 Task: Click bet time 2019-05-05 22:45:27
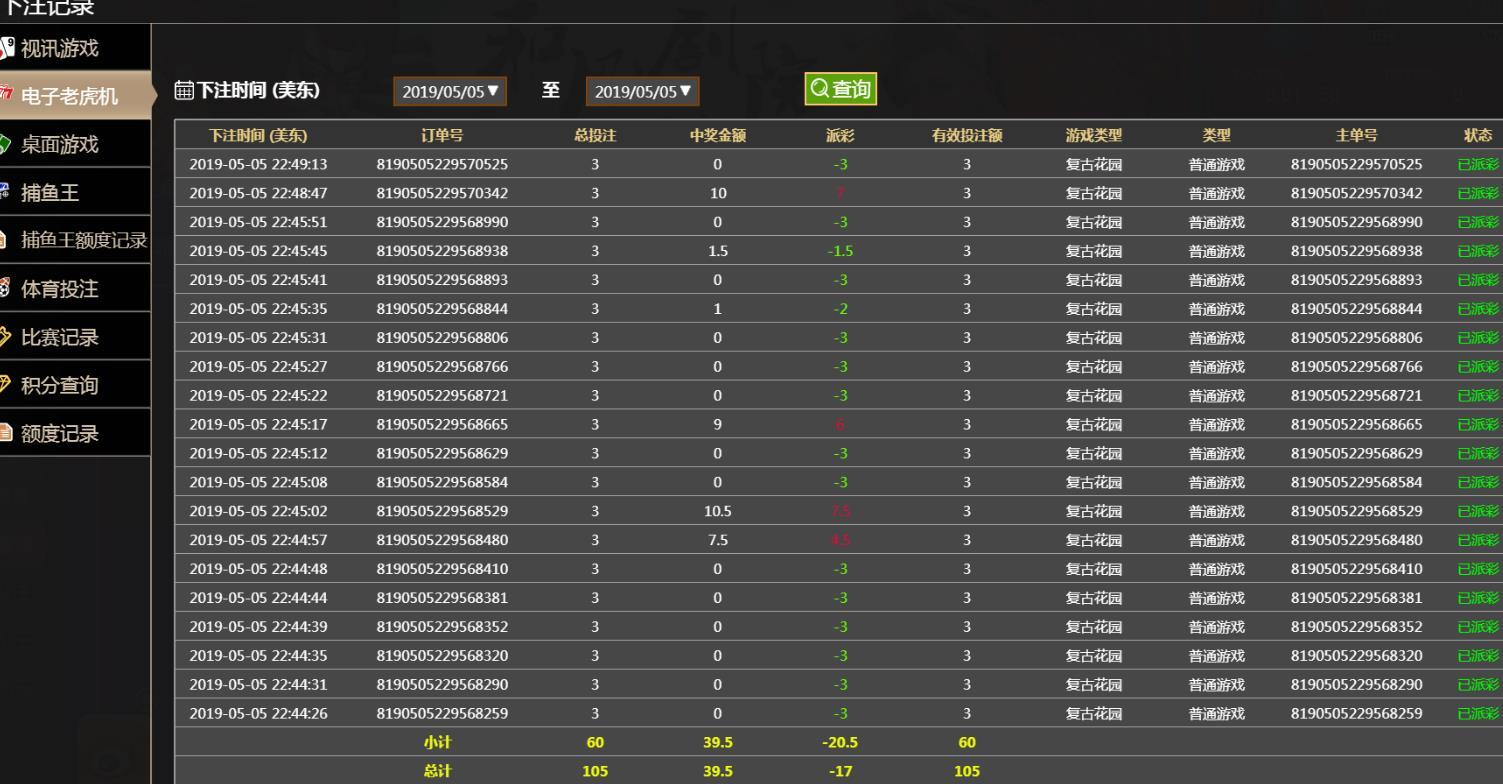(x=258, y=367)
